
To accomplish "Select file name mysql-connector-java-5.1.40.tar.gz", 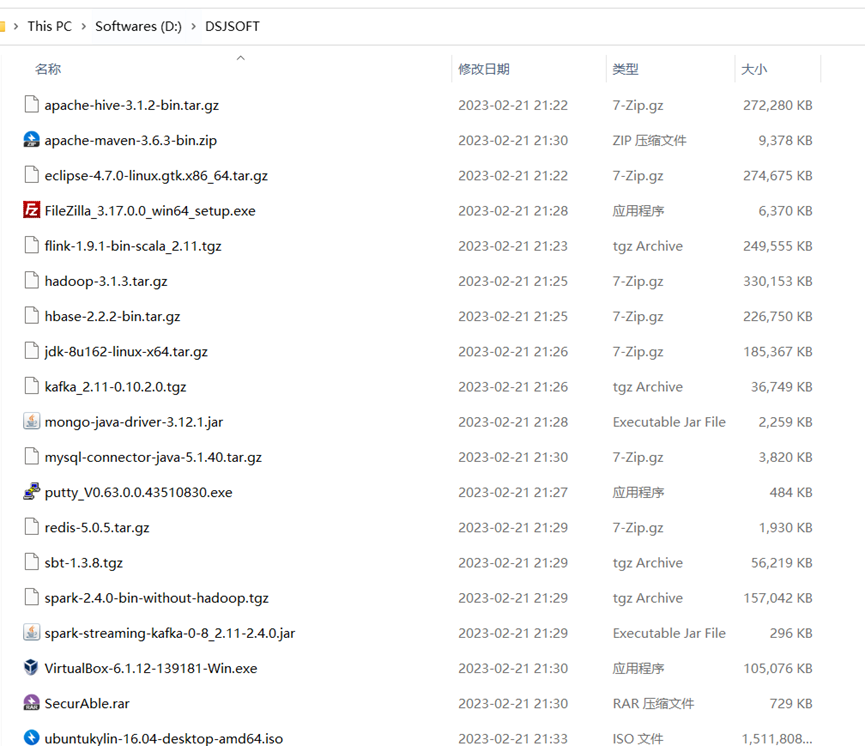I will point(153,457).
